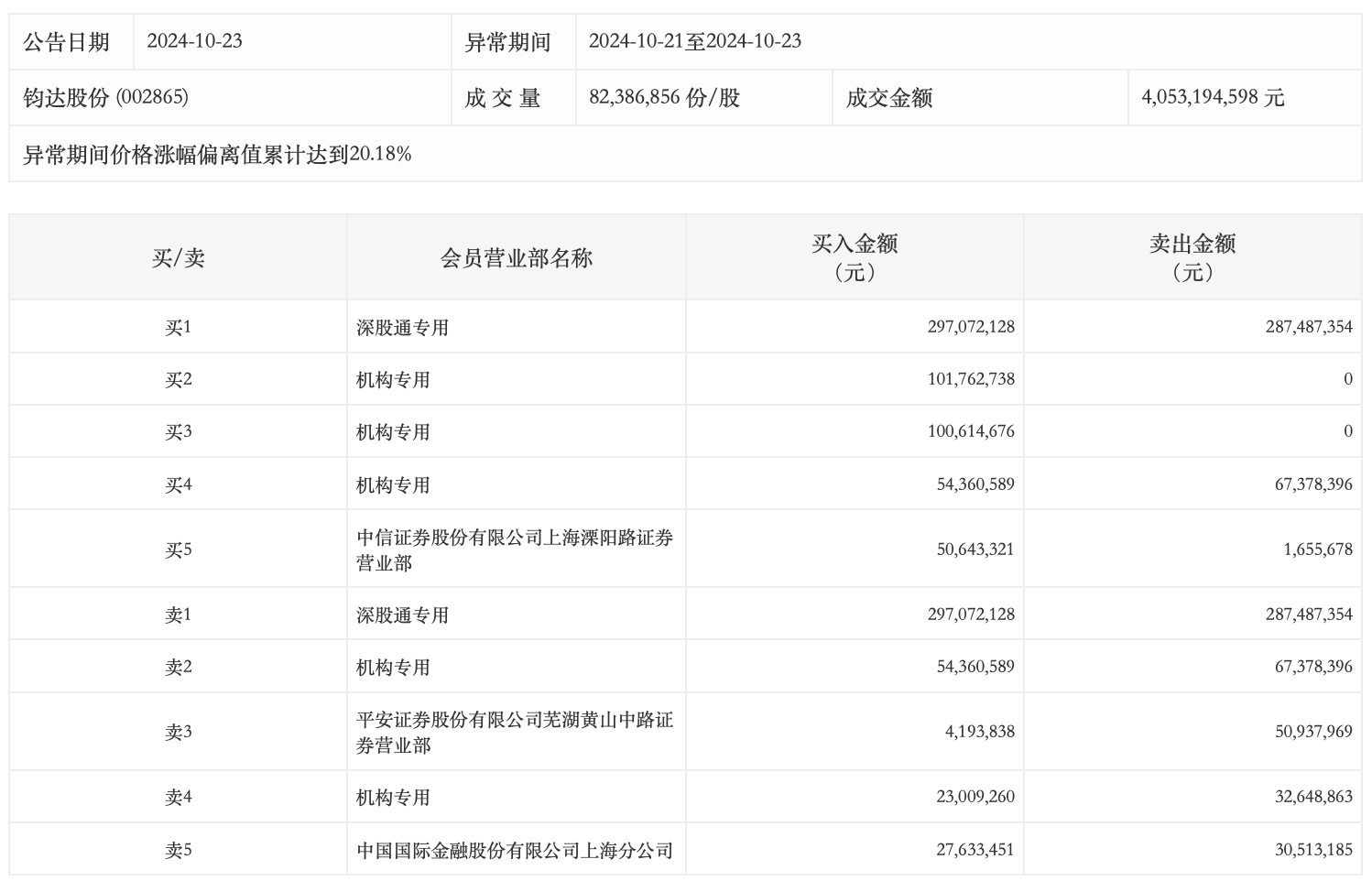Open 平安证券 芜湖黄山中路证券营业部 entry
Image resolution: width=1372 pixels, height=881 pixels.
[x=514, y=732]
